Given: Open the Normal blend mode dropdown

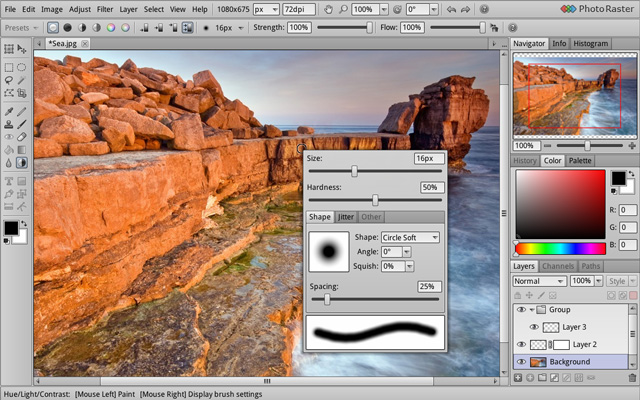Looking at the screenshot, I should point(539,281).
